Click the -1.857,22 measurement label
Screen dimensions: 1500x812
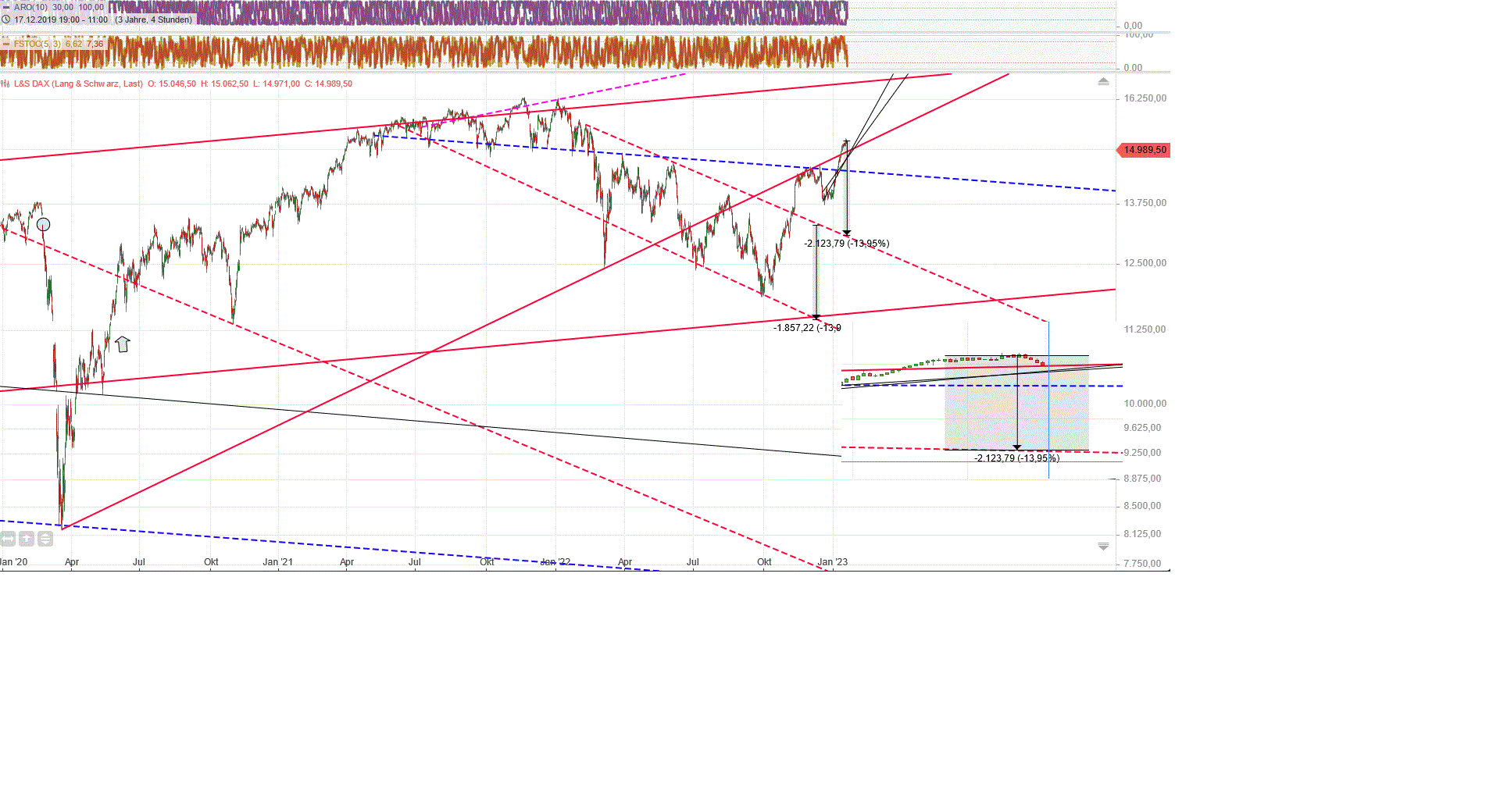[x=807, y=328]
